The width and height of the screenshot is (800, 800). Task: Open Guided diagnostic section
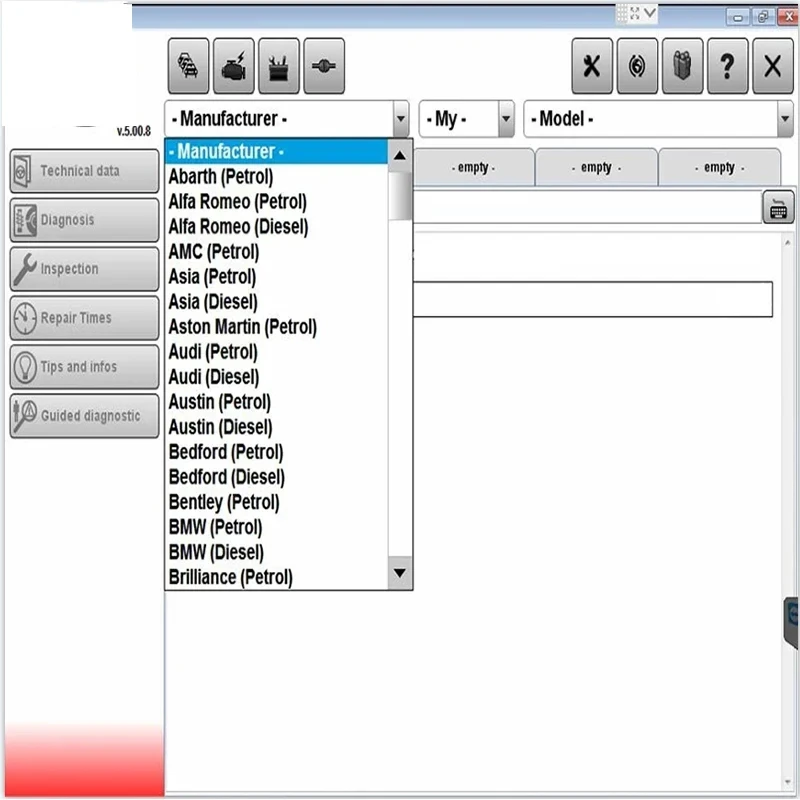(85, 416)
